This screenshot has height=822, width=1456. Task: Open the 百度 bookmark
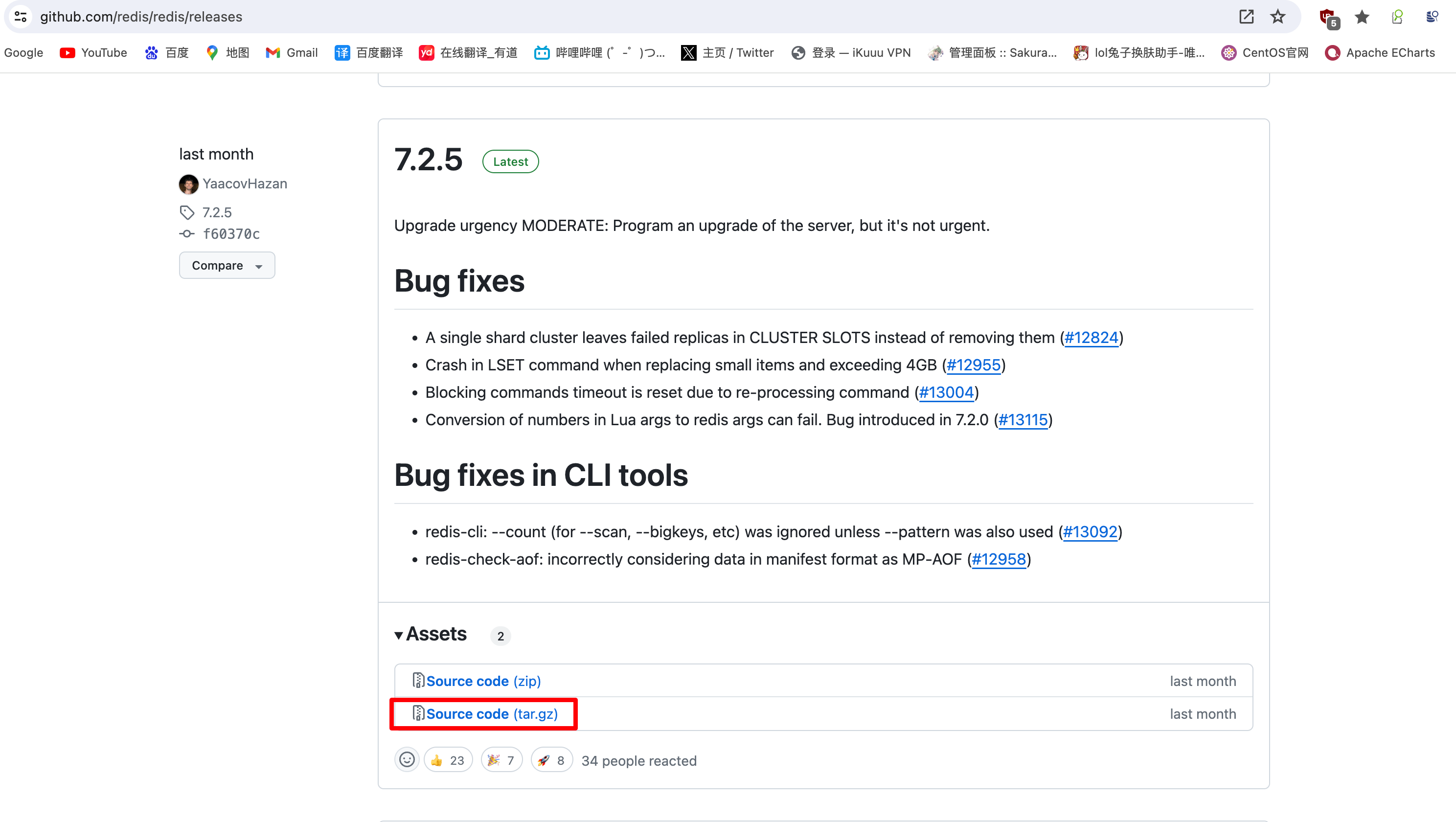click(166, 52)
